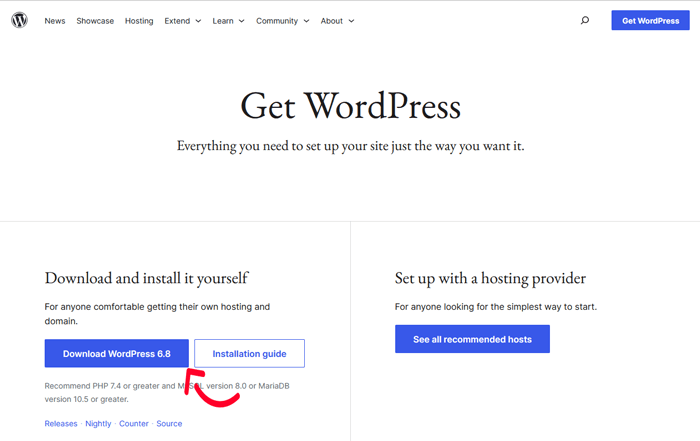Follow the Counter link
The image size is (700, 441).
click(x=134, y=424)
